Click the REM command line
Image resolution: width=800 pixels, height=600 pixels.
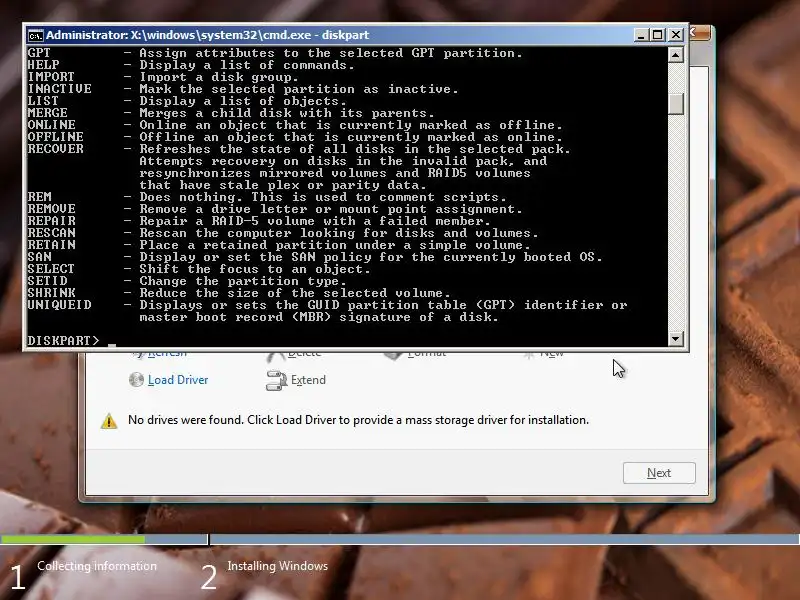coord(267,197)
